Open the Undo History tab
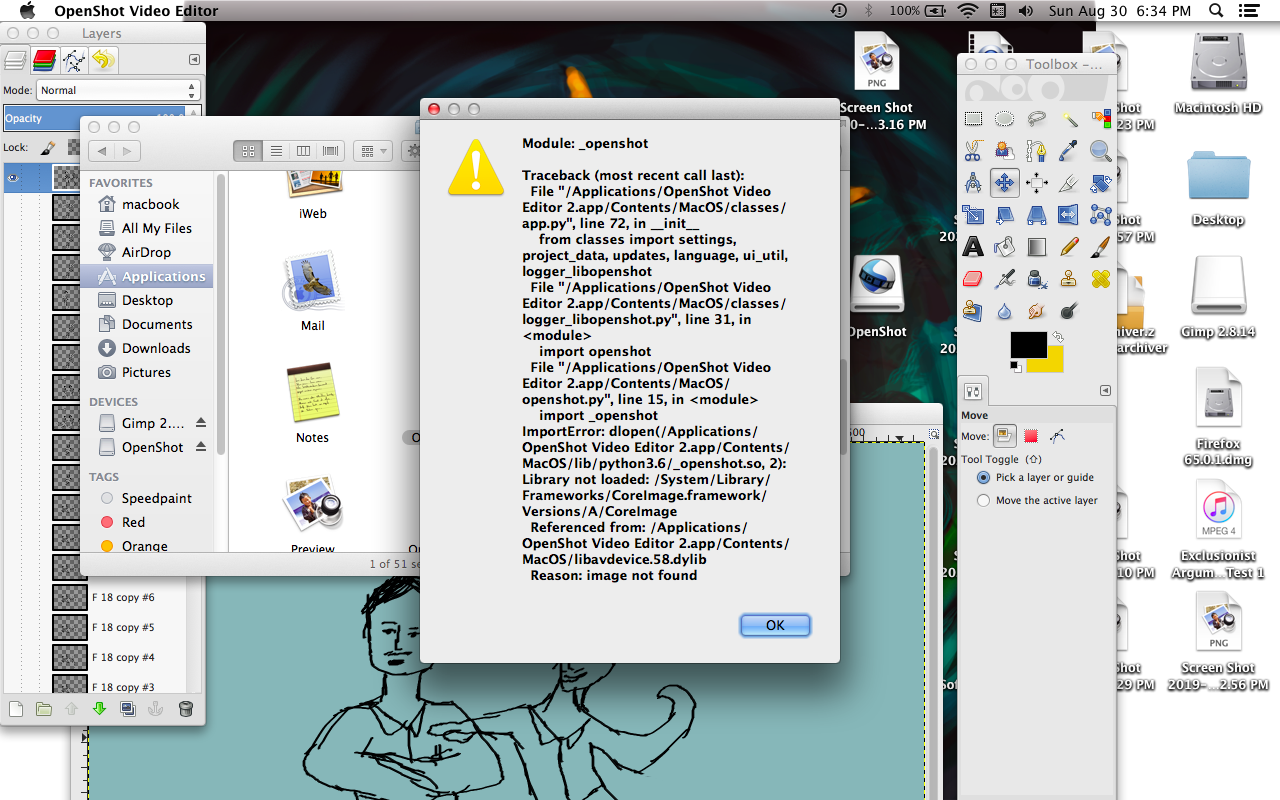 [x=103, y=61]
